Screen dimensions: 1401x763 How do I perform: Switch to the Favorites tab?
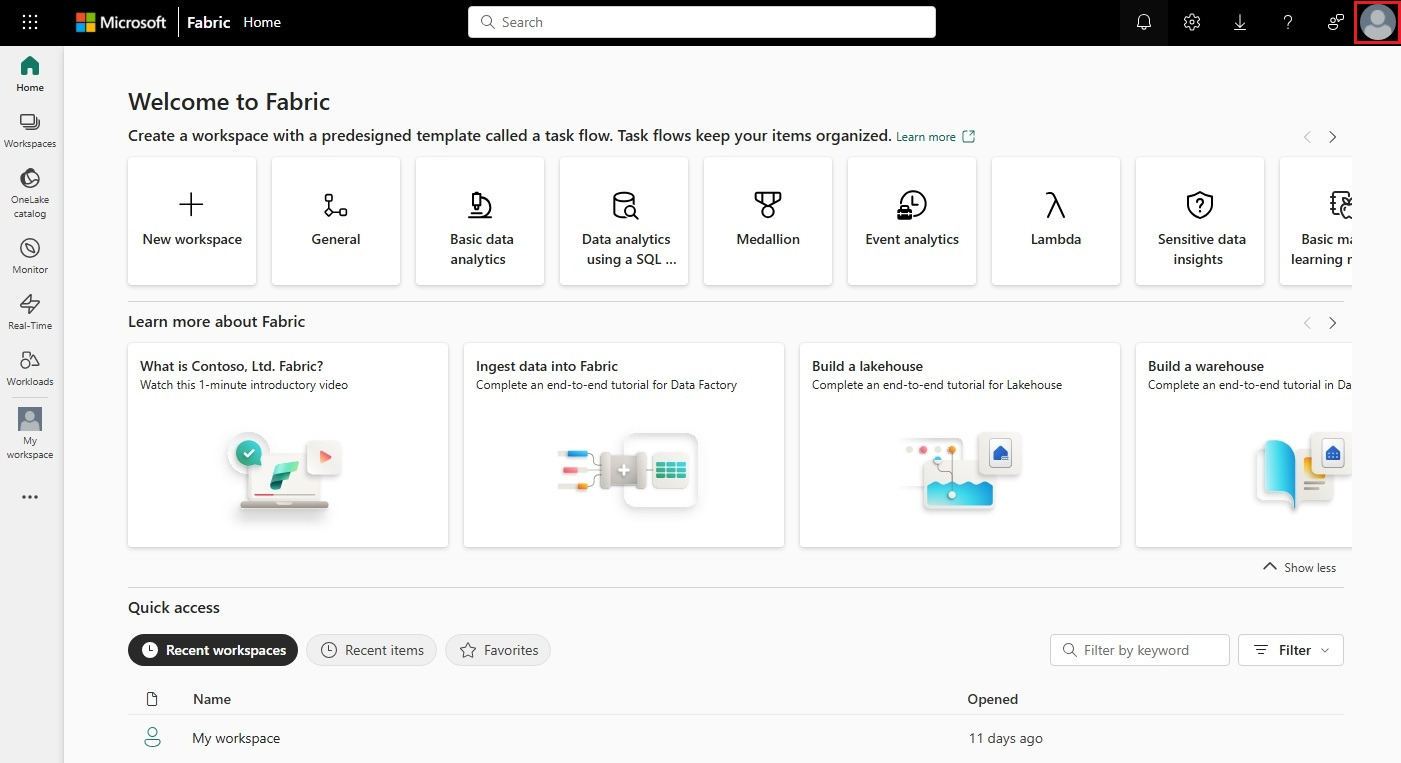click(498, 650)
